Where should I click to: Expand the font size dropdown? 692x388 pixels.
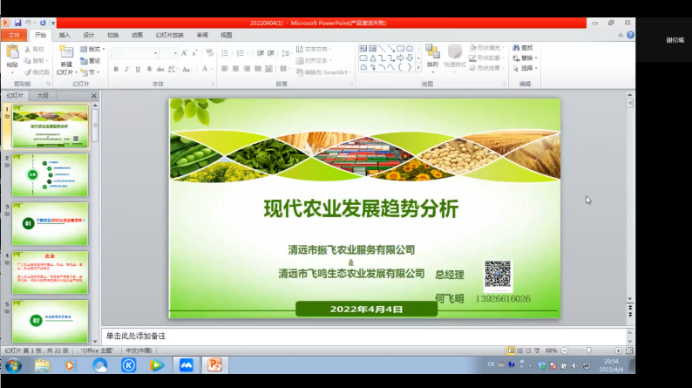tap(175, 53)
